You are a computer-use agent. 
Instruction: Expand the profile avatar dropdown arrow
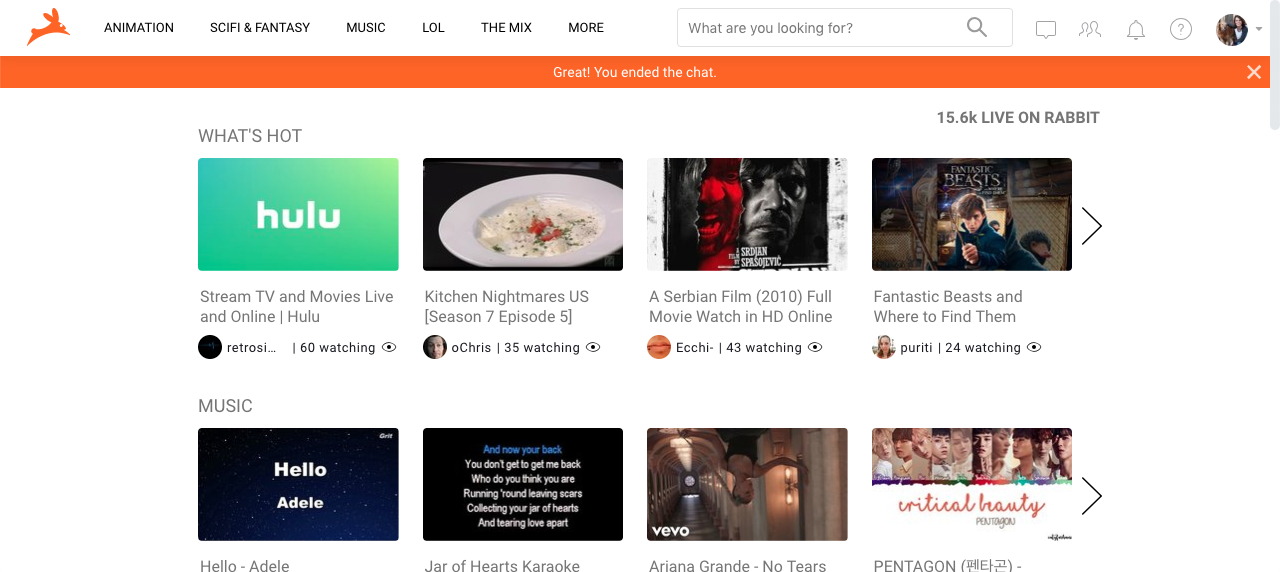(1259, 29)
